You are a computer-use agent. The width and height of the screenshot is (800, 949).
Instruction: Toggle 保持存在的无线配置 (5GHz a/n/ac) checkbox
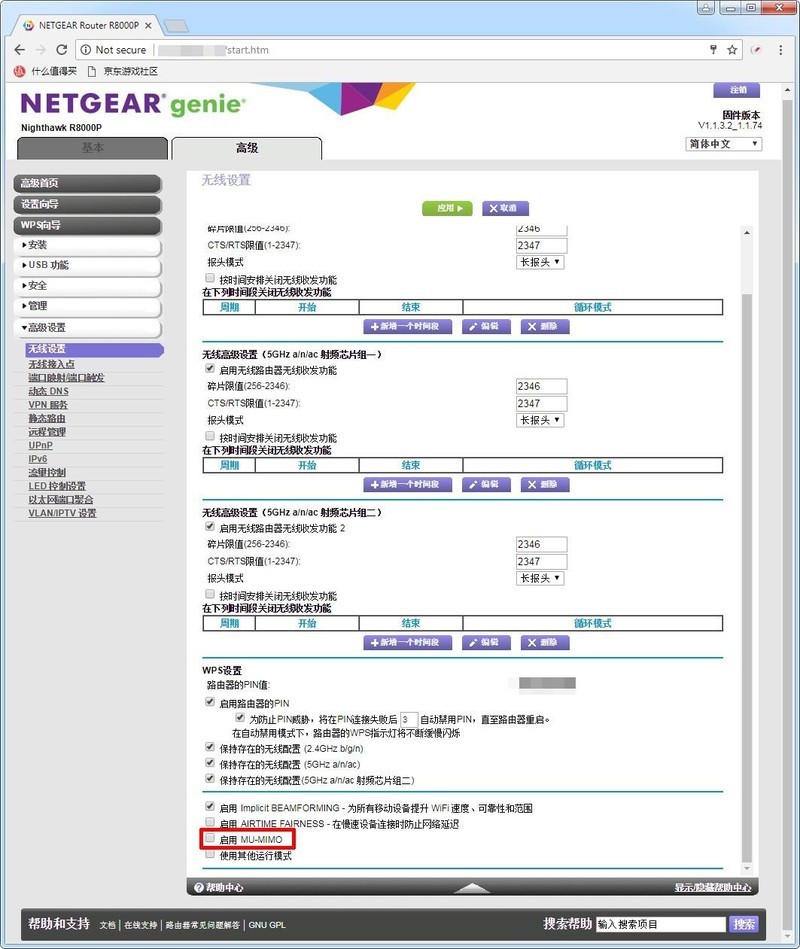pyautogui.click(x=210, y=763)
